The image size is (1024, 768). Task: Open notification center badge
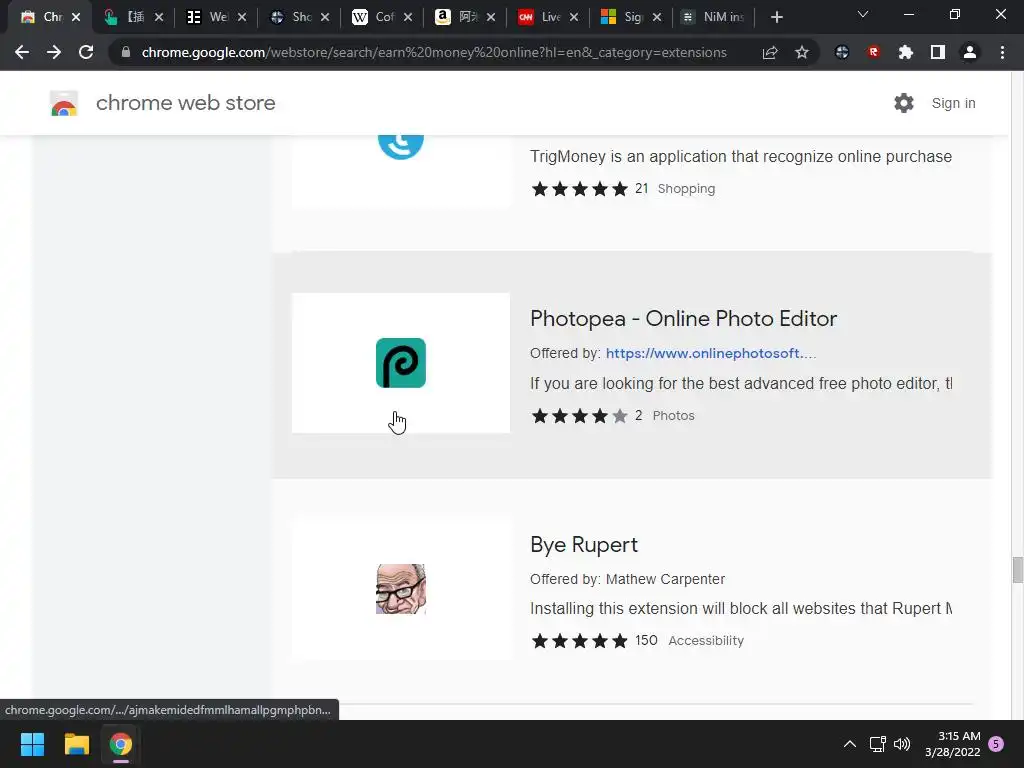pos(996,744)
